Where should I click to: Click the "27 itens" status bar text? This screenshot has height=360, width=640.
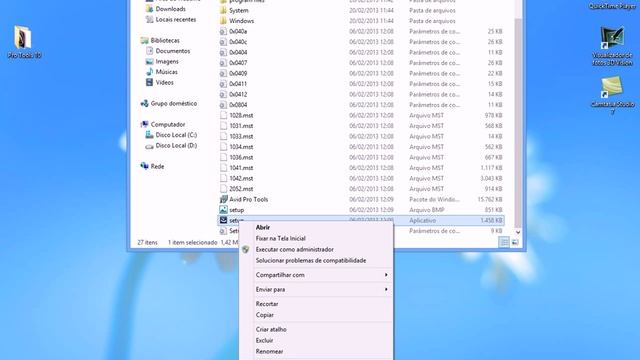(147, 242)
